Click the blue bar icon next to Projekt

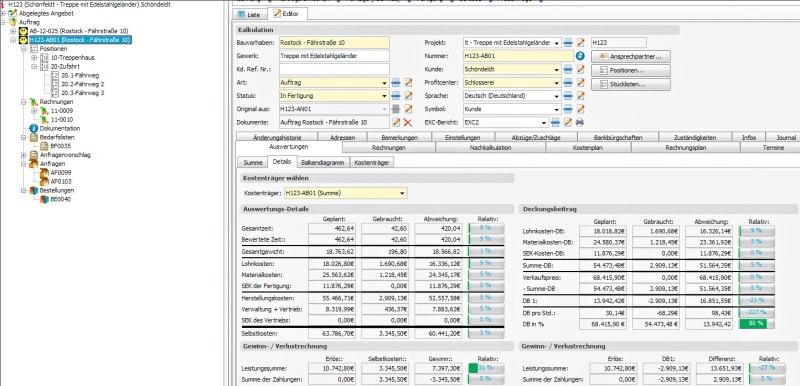pos(568,43)
